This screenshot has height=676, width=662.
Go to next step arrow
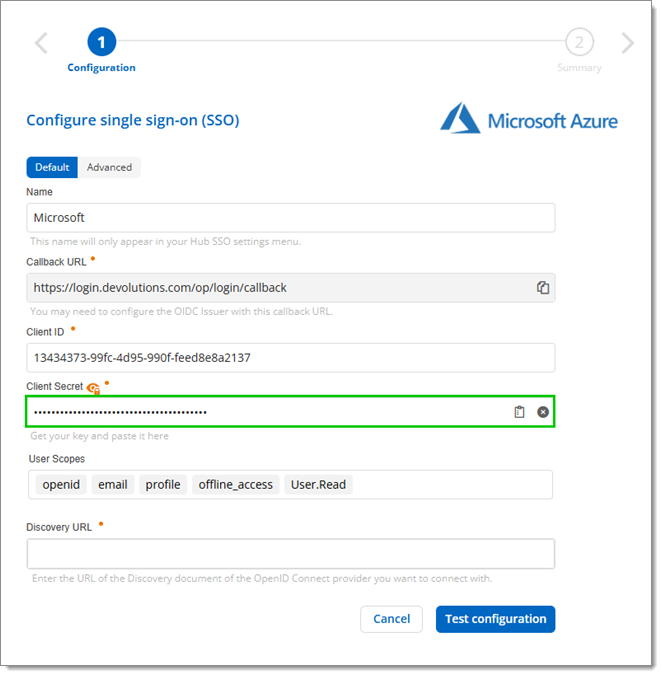pyautogui.click(x=627, y=43)
